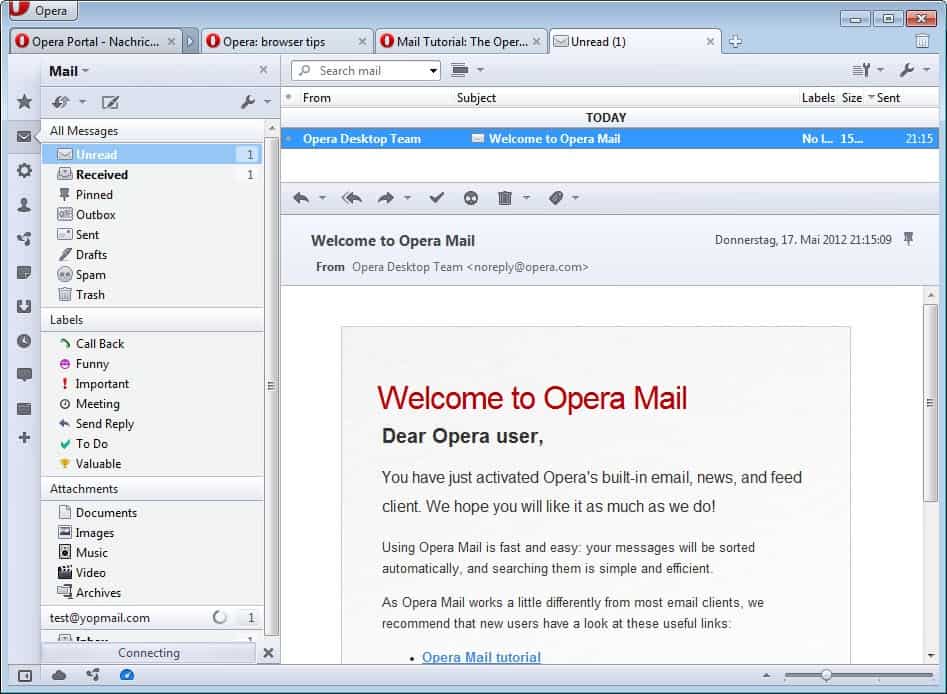
Task: Expand the Reply dropdown arrow
Action: (x=323, y=198)
